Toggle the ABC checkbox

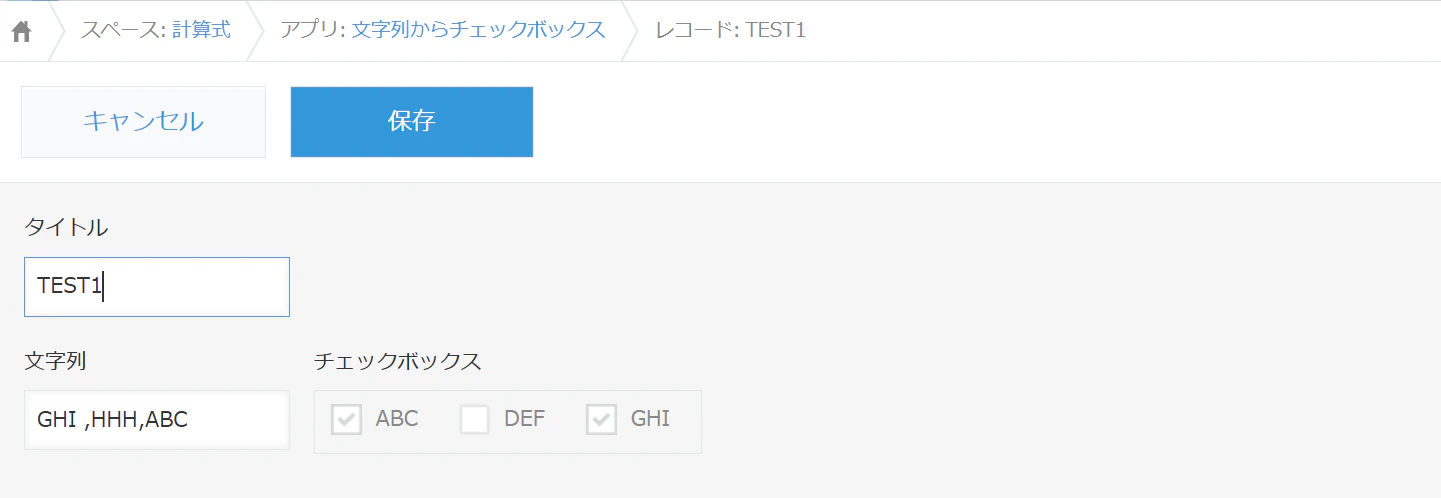(346, 419)
